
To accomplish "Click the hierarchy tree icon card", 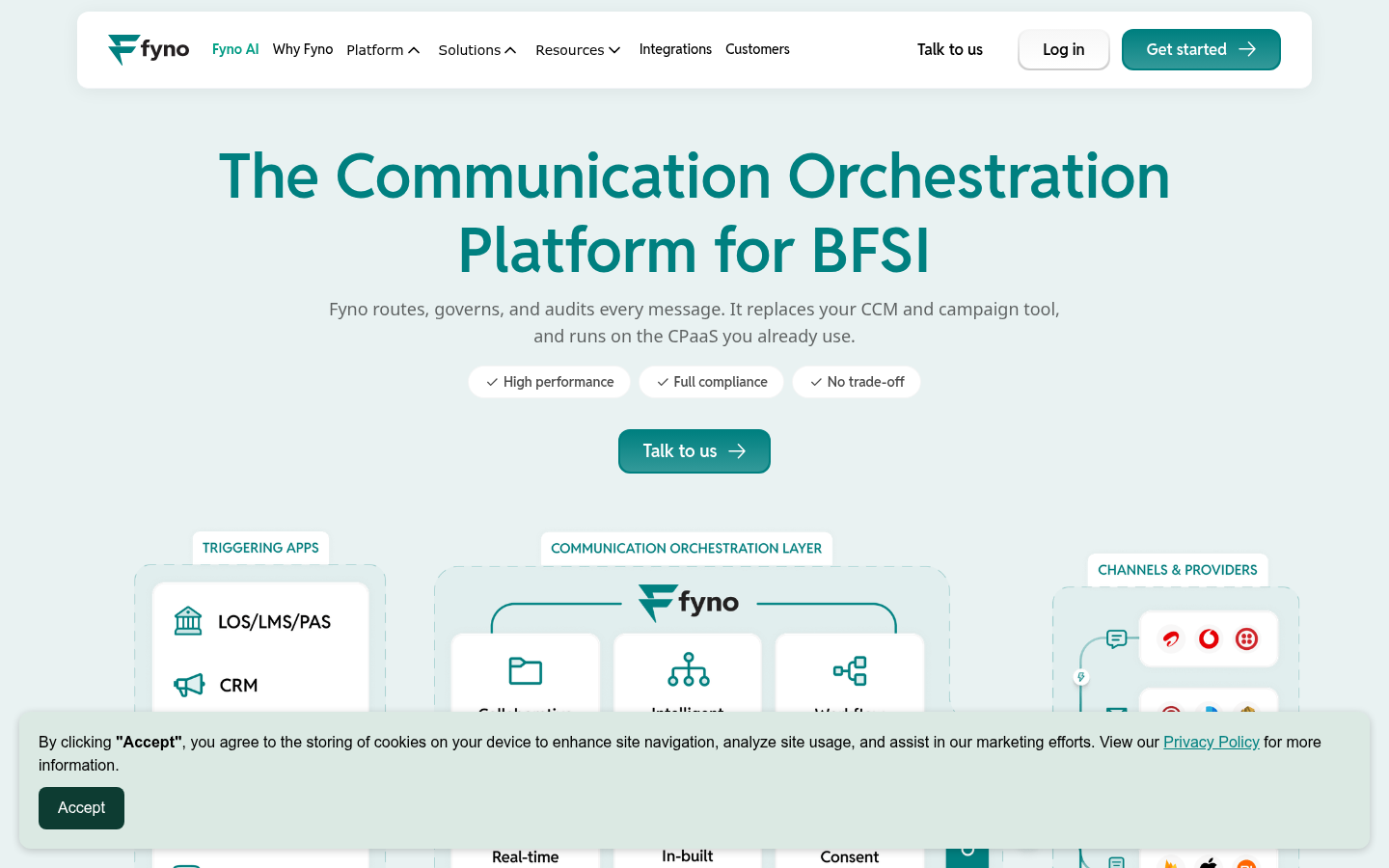I will 689,671.
